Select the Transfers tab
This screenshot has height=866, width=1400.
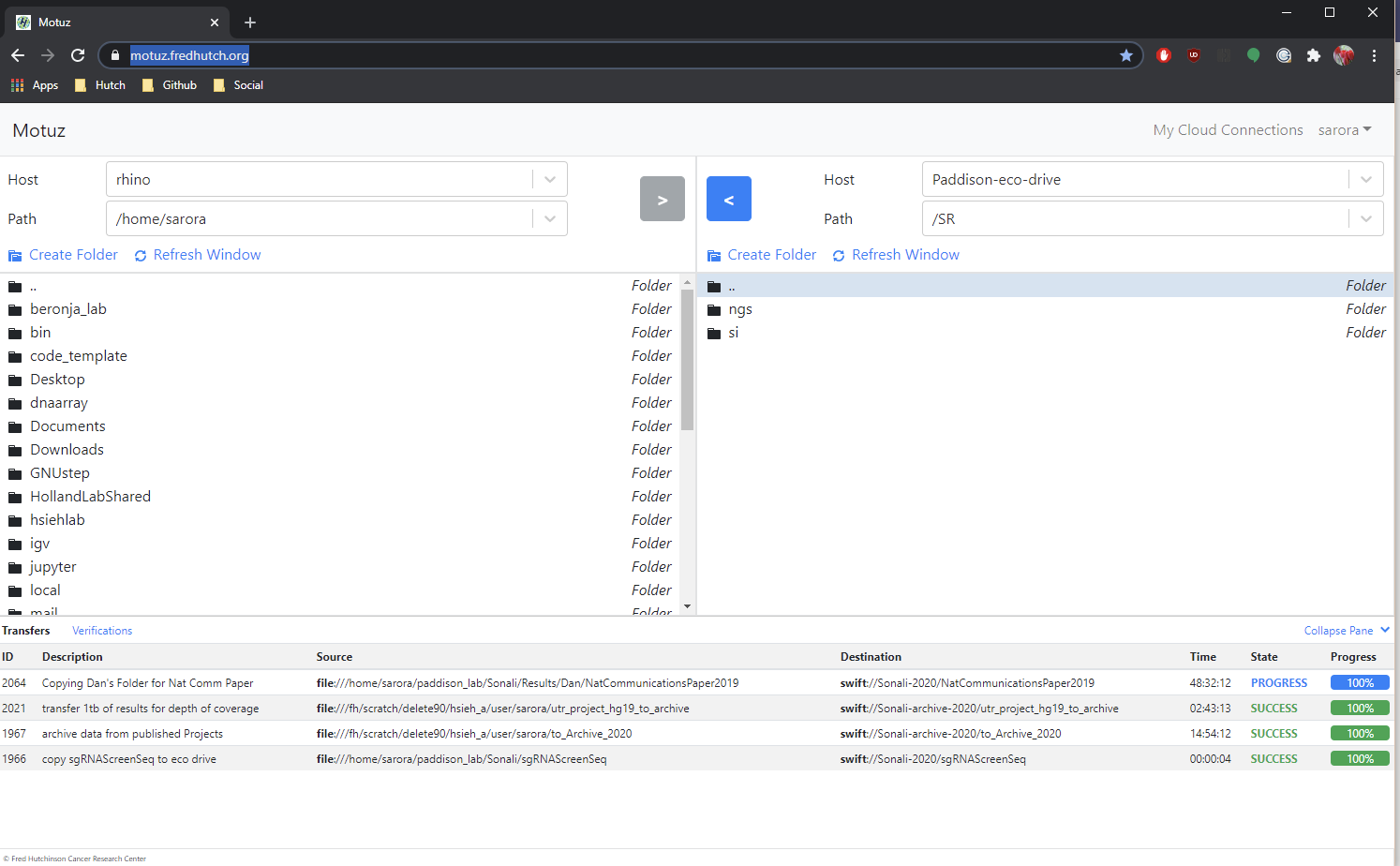tap(25, 630)
